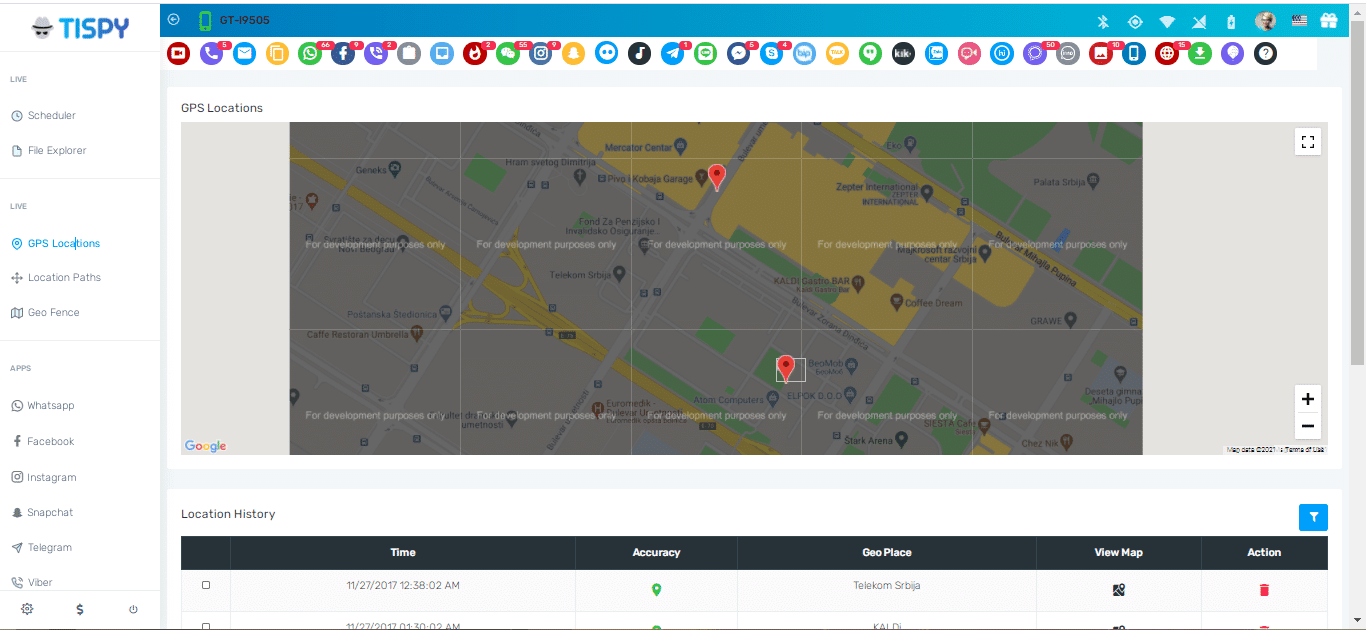The height and width of the screenshot is (630, 1366).
Task: Click the upper red map pin
Action: pyautogui.click(x=716, y=177)
